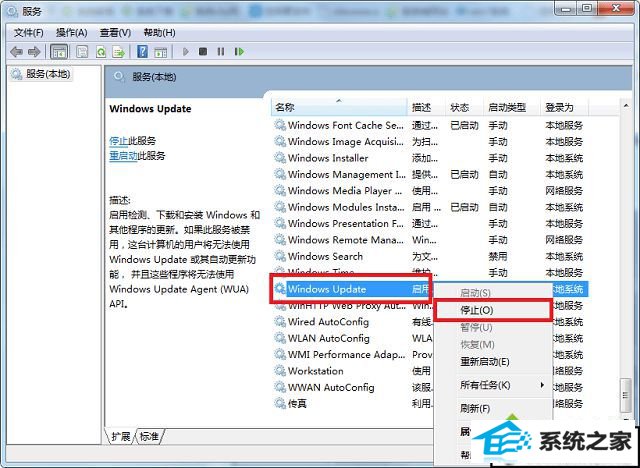Choose 停止(O) in the context menu
Screen dimensions: 640x468
(x=493, y=311)
